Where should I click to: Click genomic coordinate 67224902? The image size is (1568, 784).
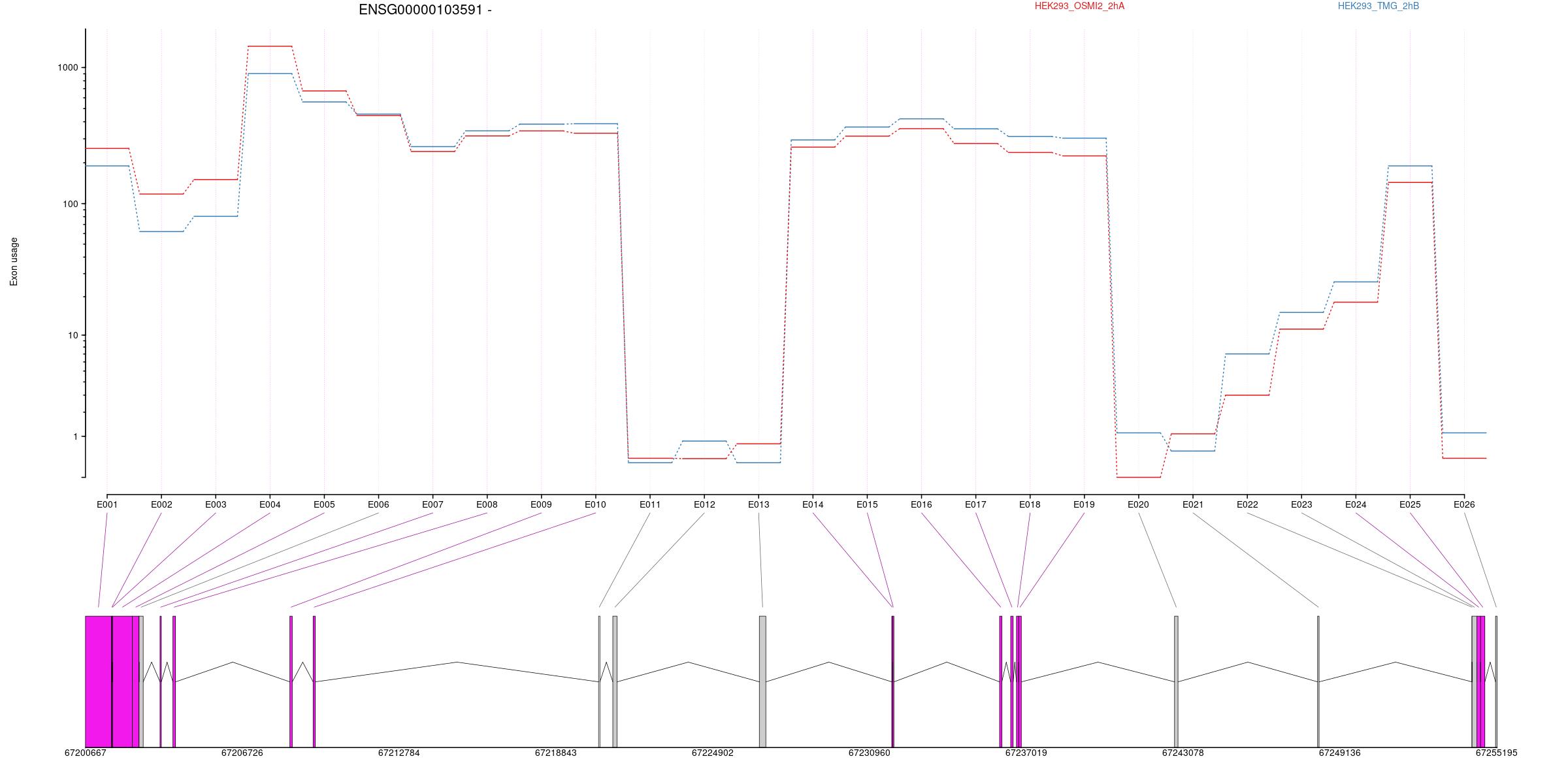pyautogui.click(x=713, y=753)
